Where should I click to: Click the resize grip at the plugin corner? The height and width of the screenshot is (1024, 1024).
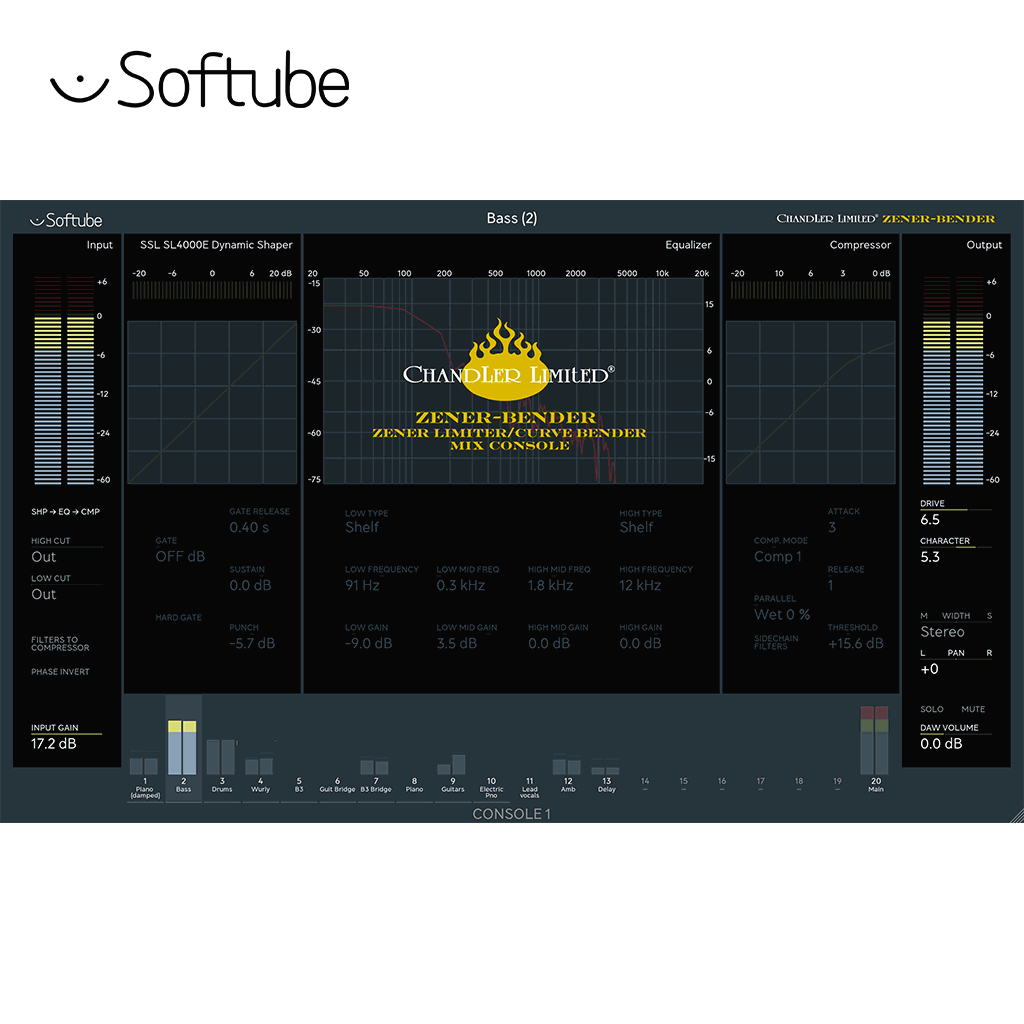pos(1016,816)
